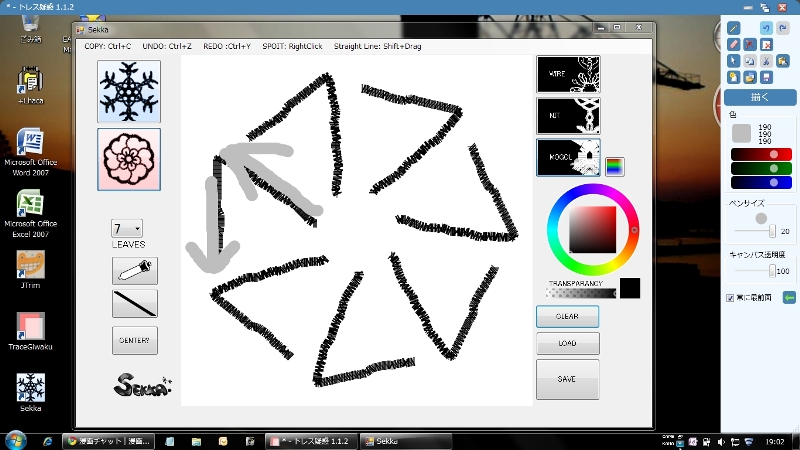Select the WOOL brush style
This screenshot has height=450, width=800.
point(568,157)
